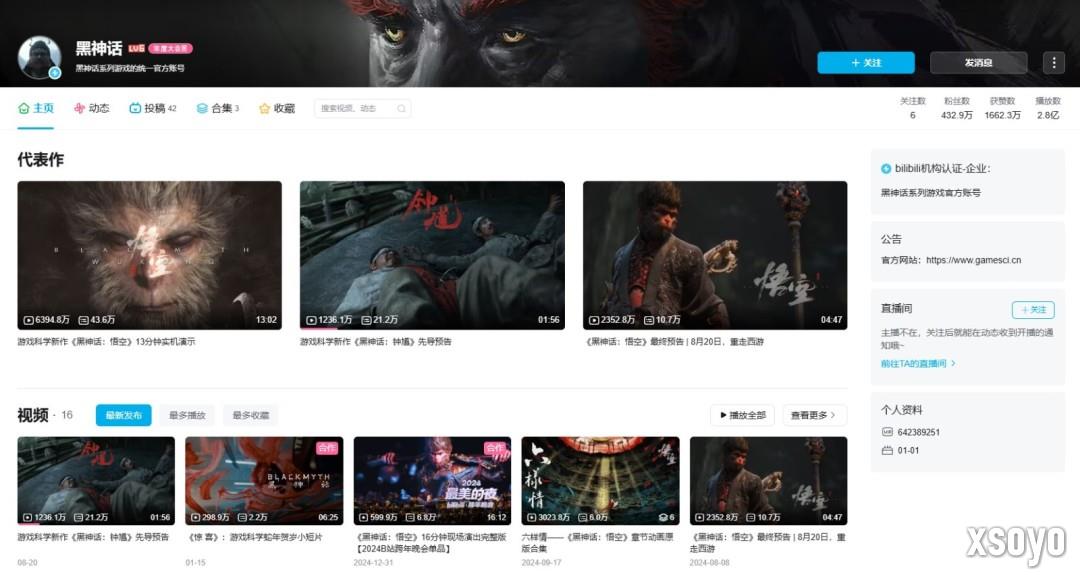The height and width of the screenshot is (575, 1080).
Task: Open the 最终预告 thumbnail in the 视频 list
Action: [x=769, y=481]
